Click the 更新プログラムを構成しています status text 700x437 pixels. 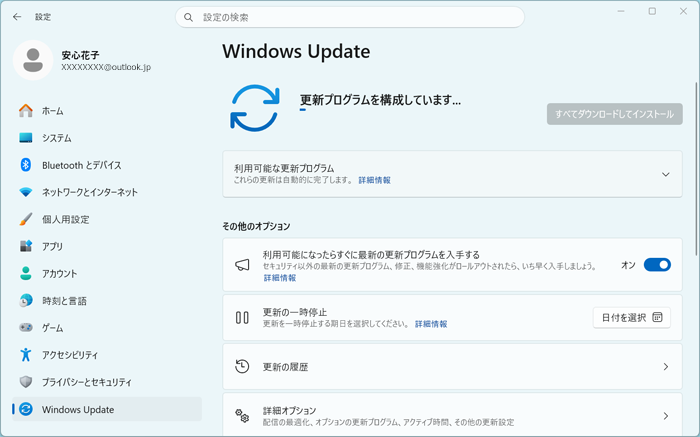coord(380,100)
